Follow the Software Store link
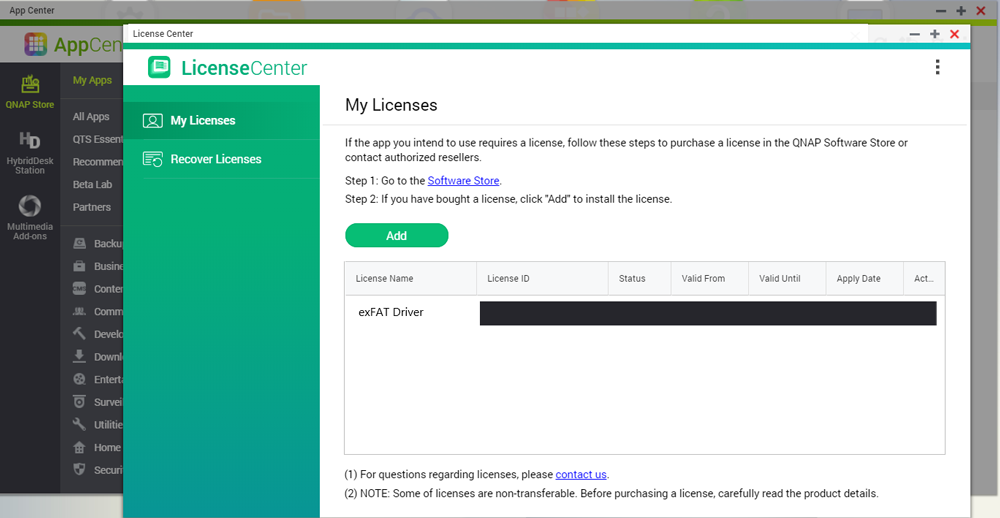Image resolution: width=1000 pixels, height=518 pixels. coord(463,181)
